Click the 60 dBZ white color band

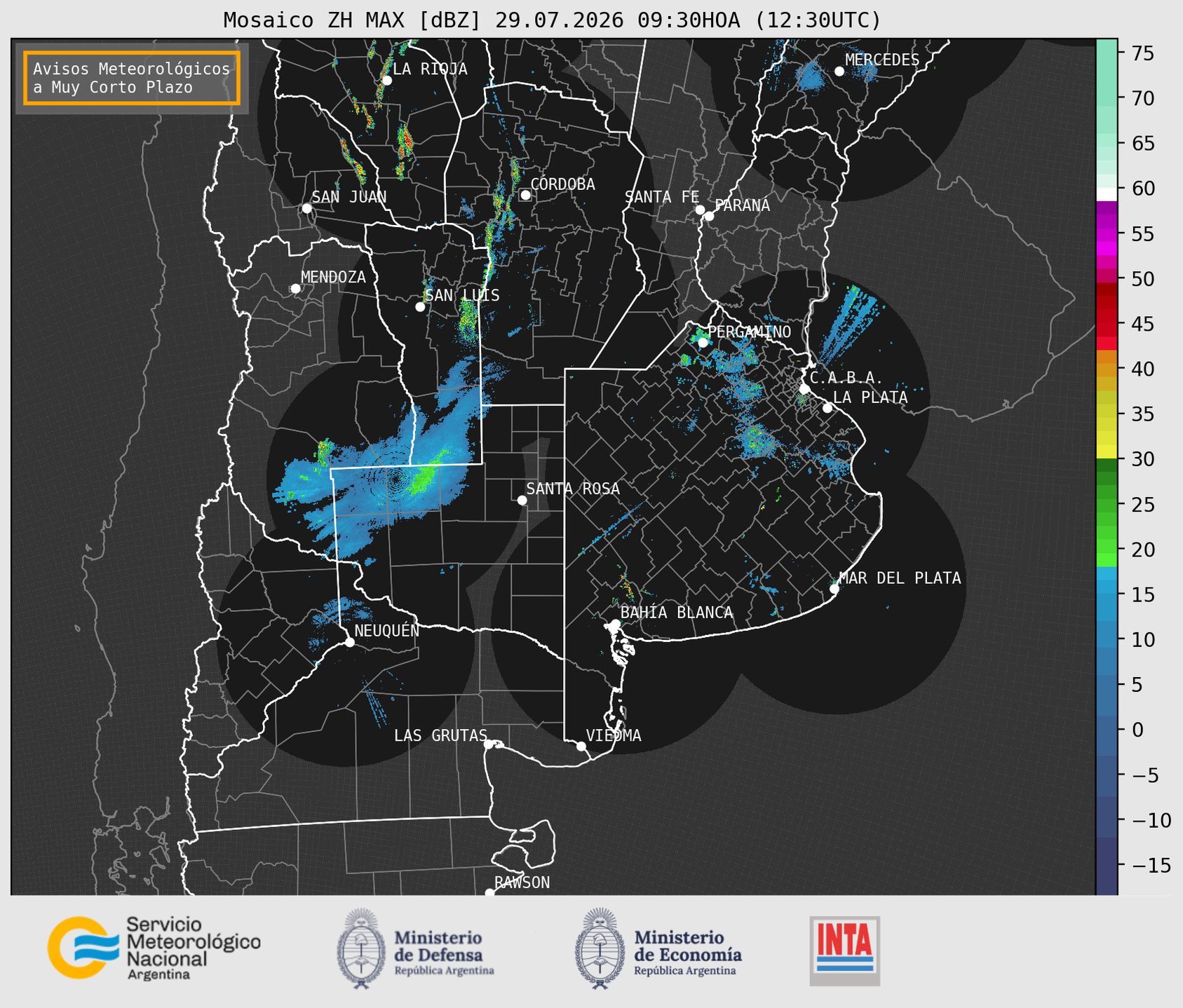pyautogui.click(x=1106, y=194)
